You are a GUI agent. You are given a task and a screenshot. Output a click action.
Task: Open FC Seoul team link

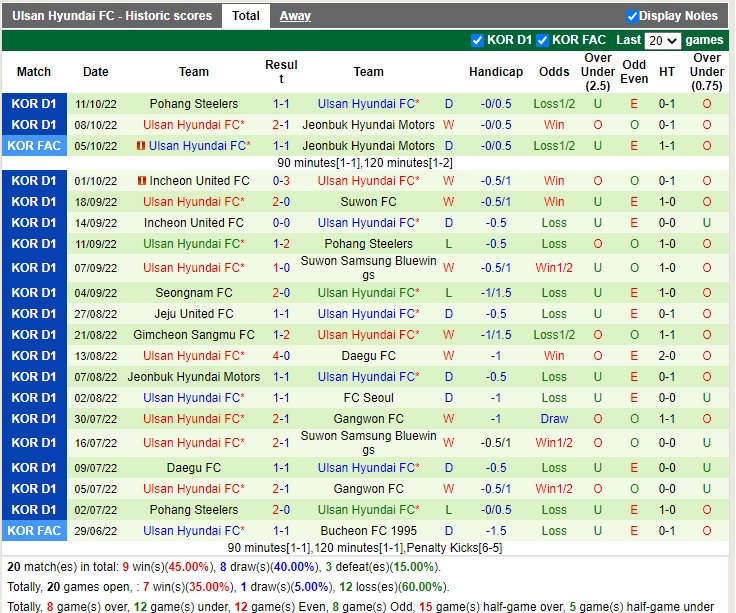(x=368, y=398)
